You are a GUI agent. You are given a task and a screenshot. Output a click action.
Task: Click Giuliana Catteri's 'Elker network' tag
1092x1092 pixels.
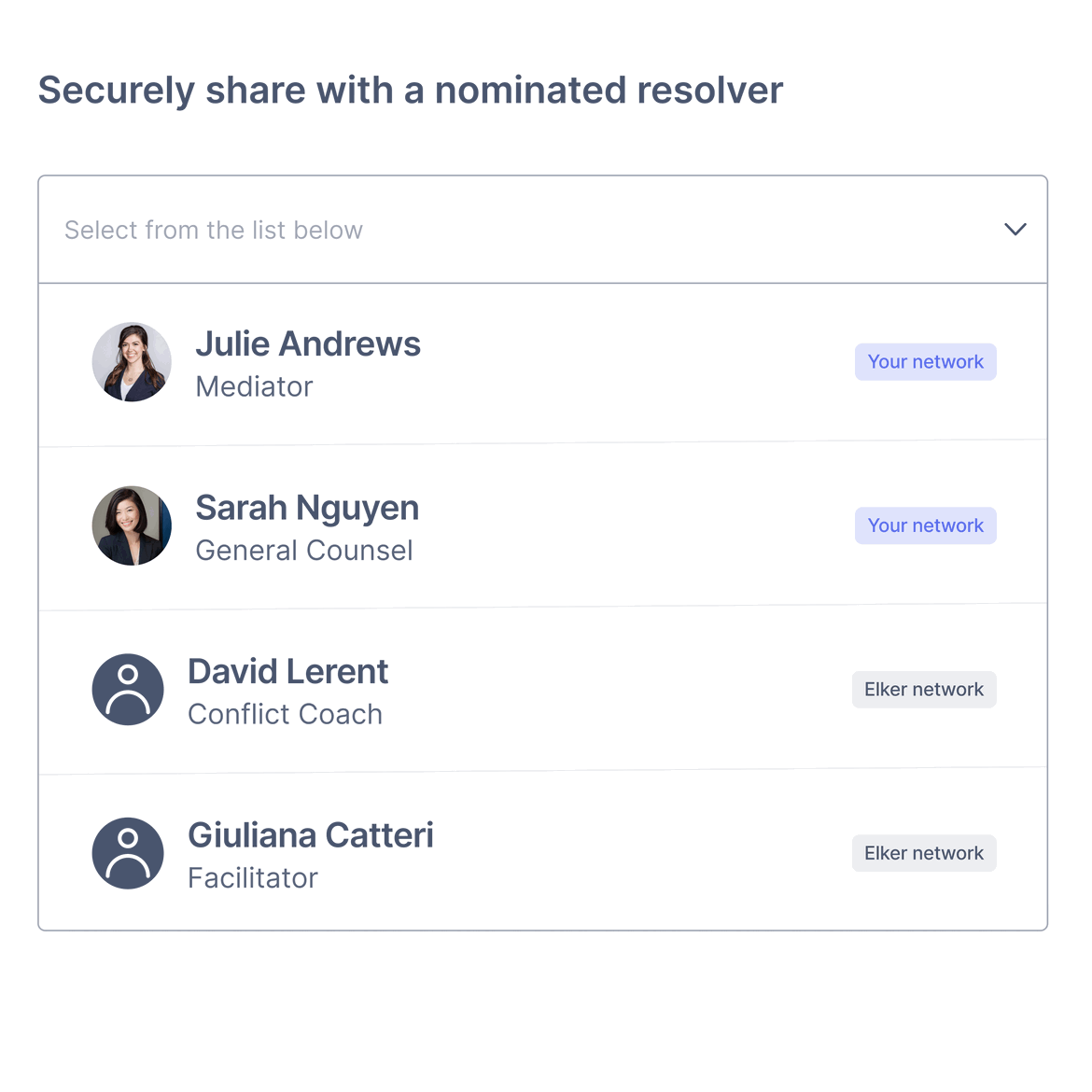click(923, 853)
